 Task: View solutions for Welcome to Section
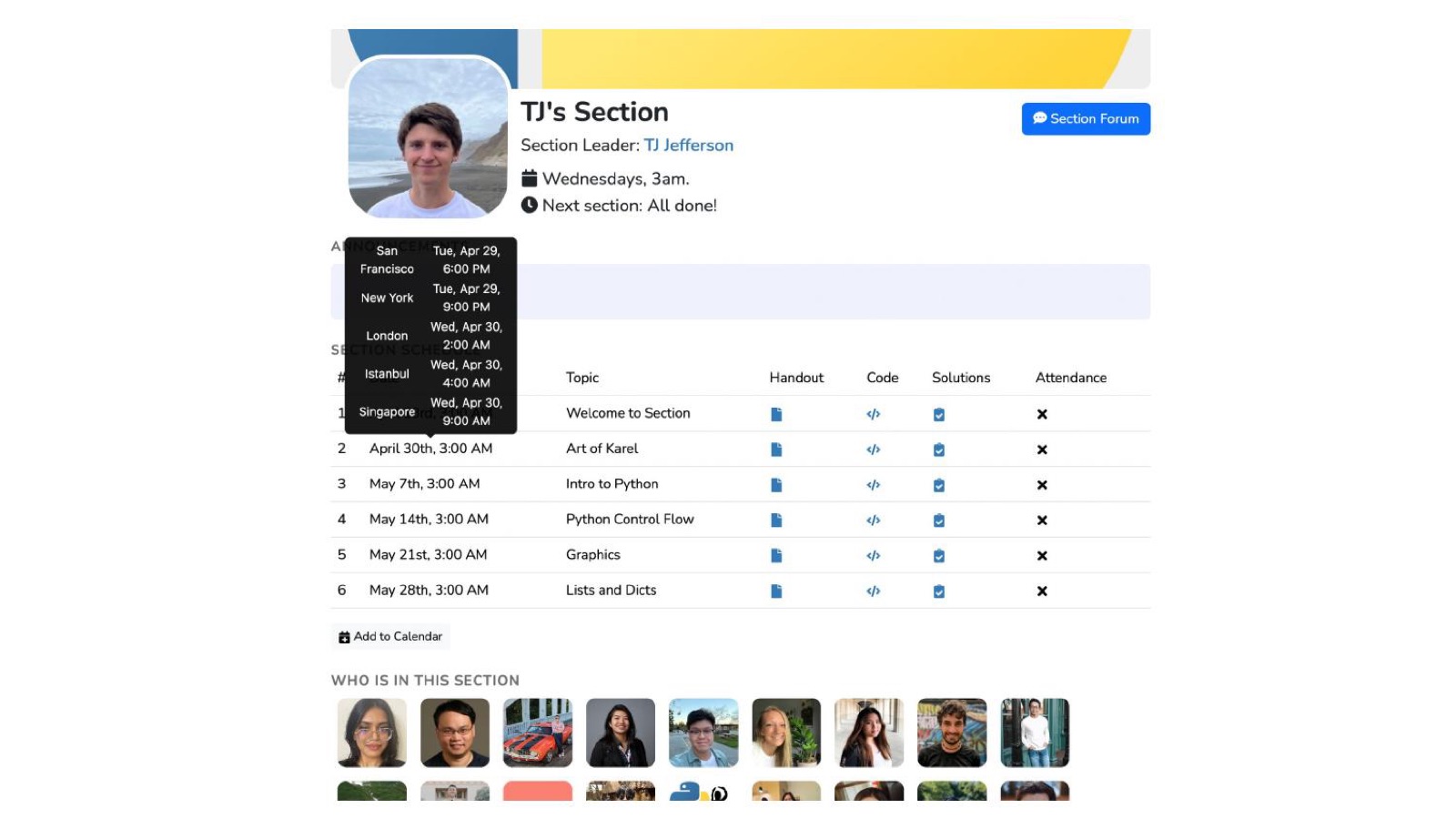point(939,414)
